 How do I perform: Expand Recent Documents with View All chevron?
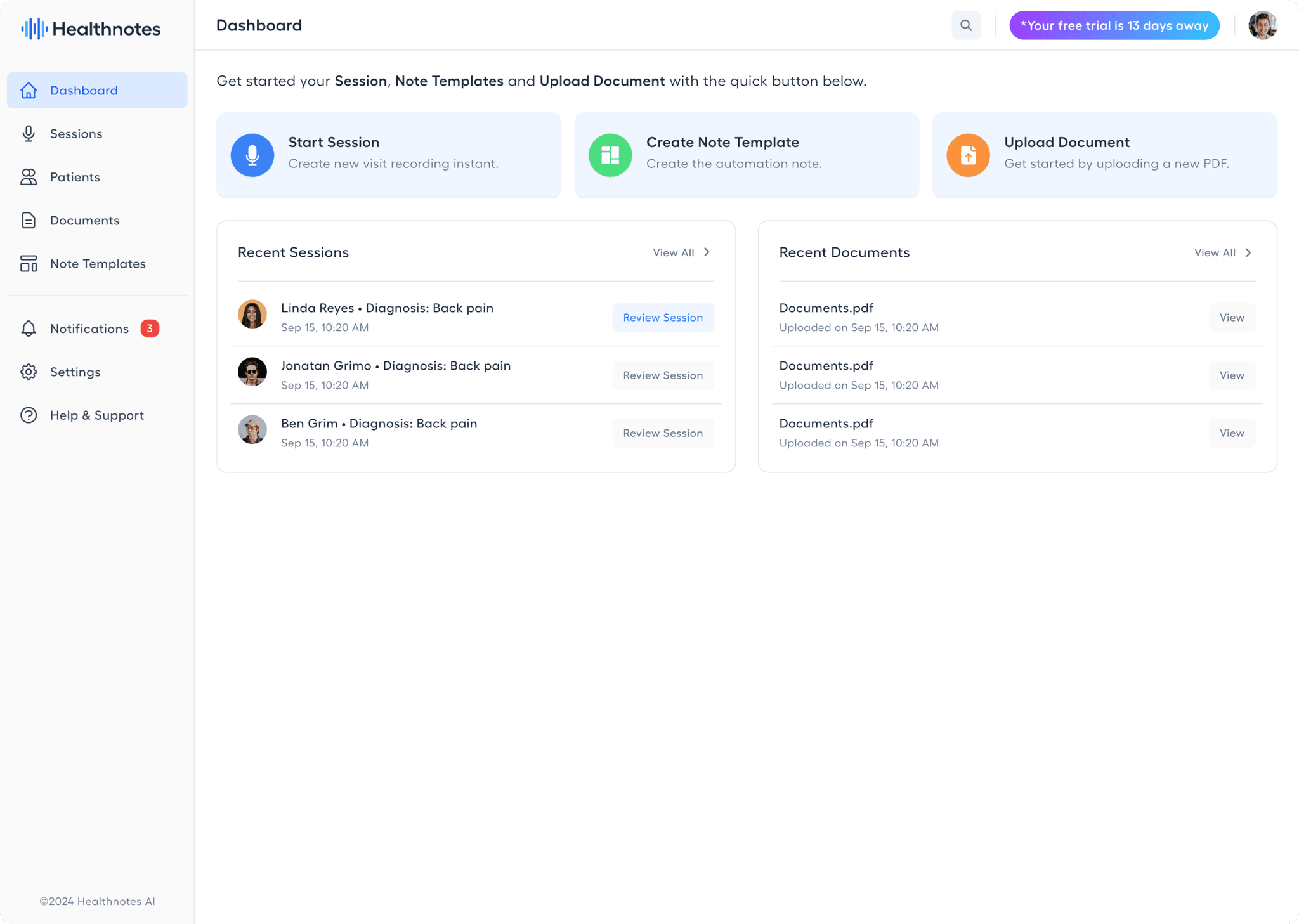coord(1248,252)
